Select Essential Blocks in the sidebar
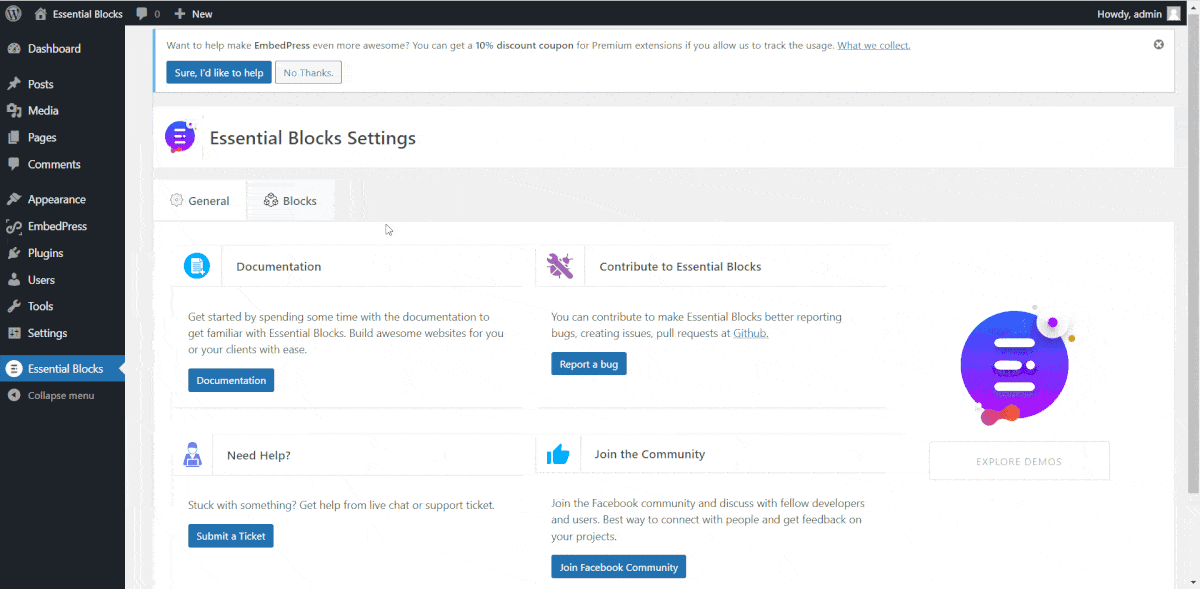The image size is (1200, 589). point(62,369)
